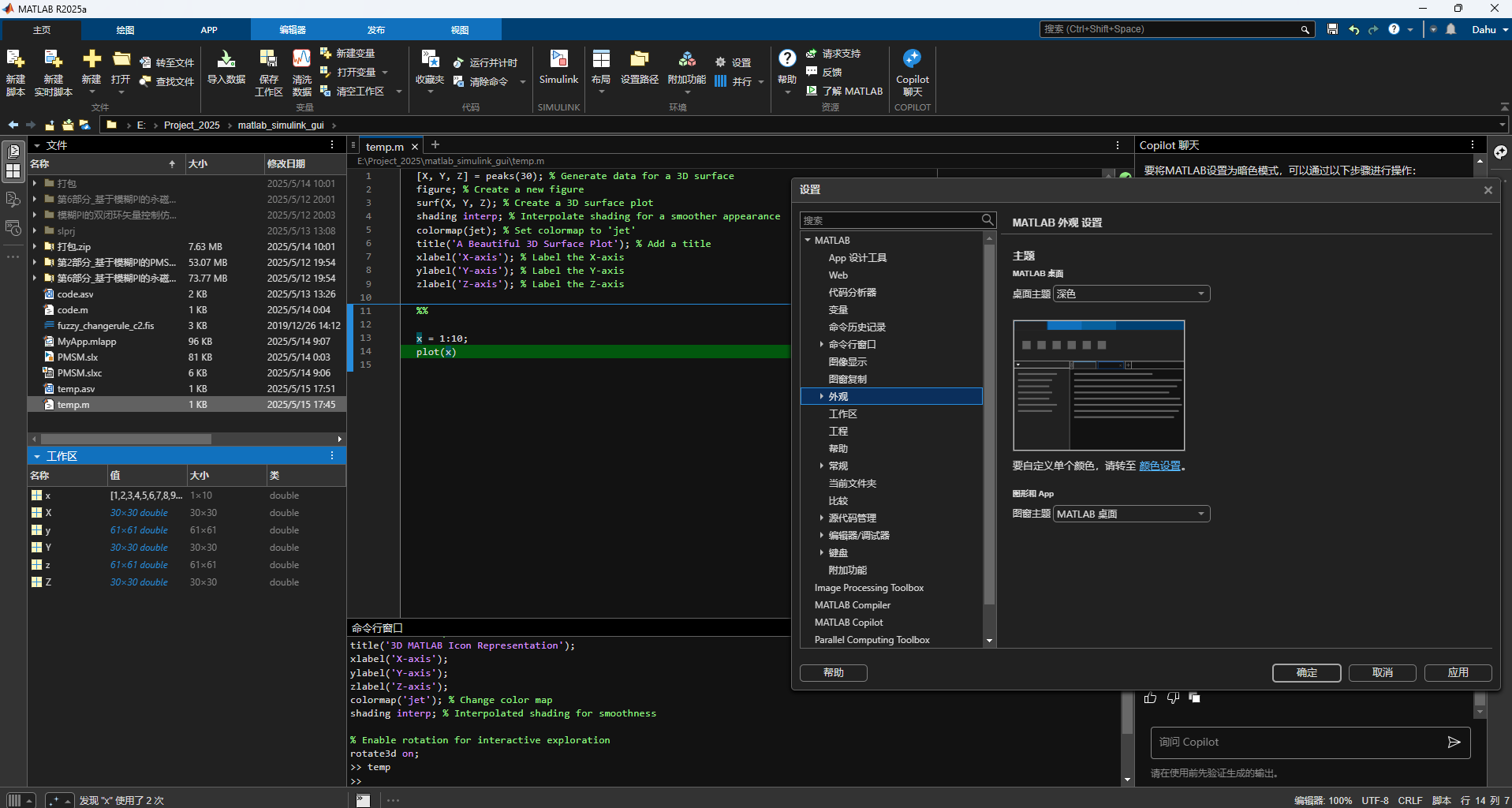Screen dimensions: 1512x808
Task: Open Copilot 聊天 from the toolstrip
Action: (x=912, y=60)
